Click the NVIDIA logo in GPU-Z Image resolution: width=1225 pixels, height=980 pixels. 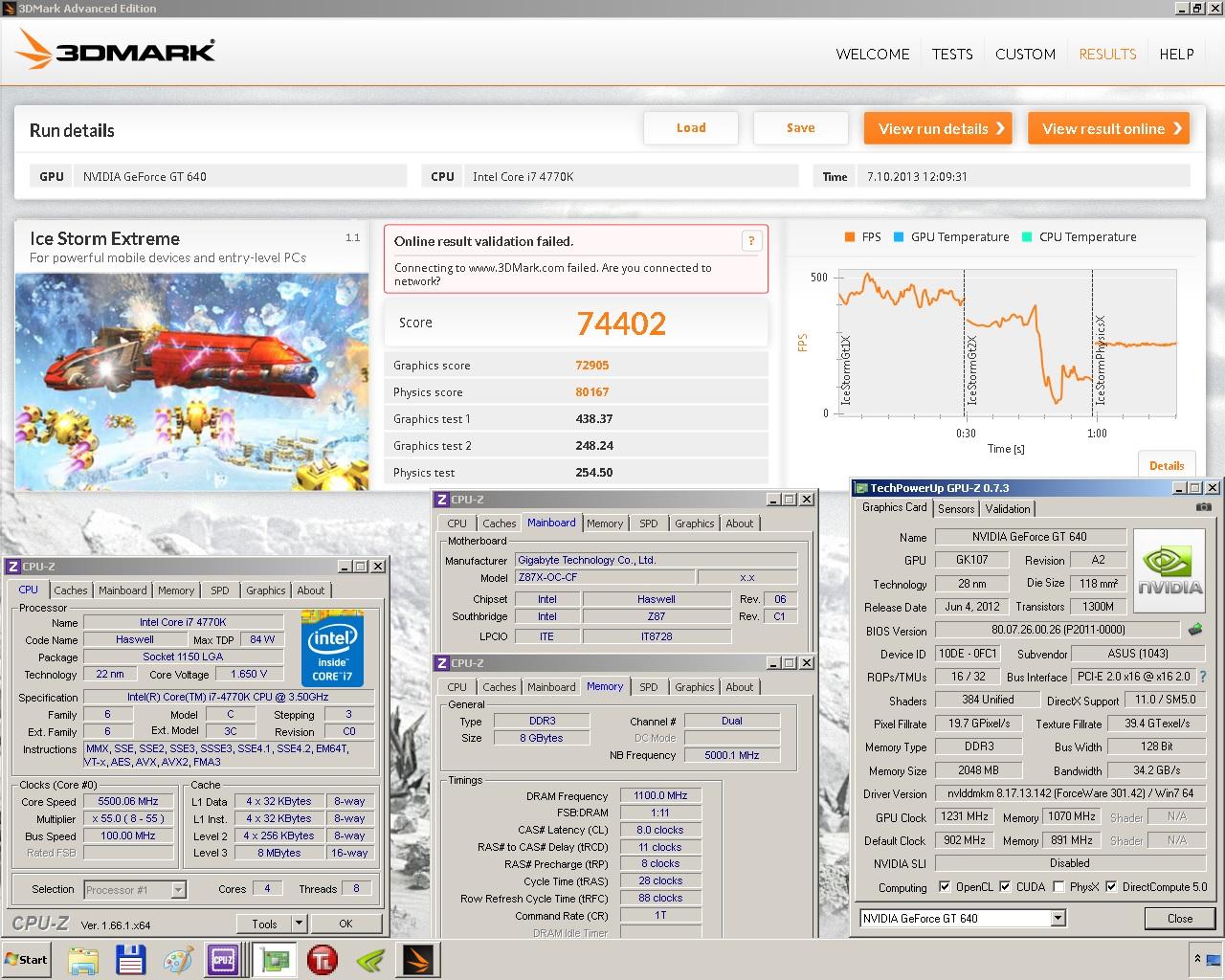coord(1169,570)
